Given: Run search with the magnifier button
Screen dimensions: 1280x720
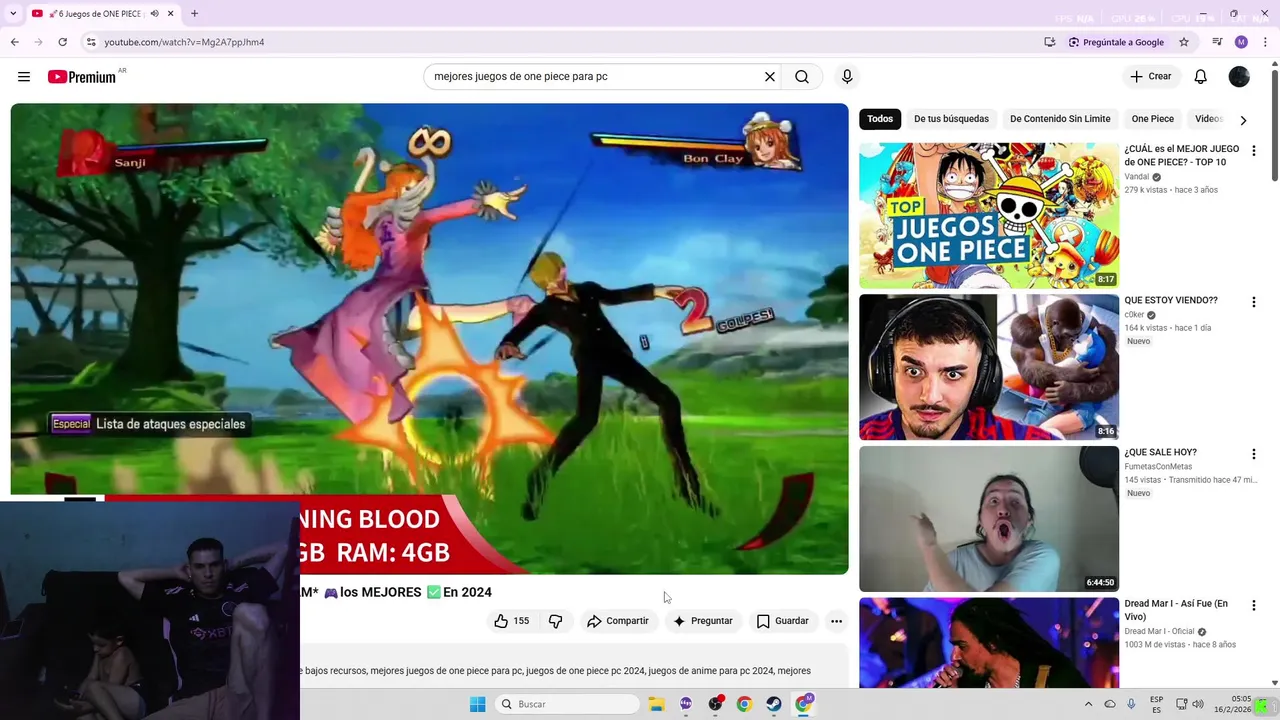Looking at the screenshot, I should pos(802,77).
